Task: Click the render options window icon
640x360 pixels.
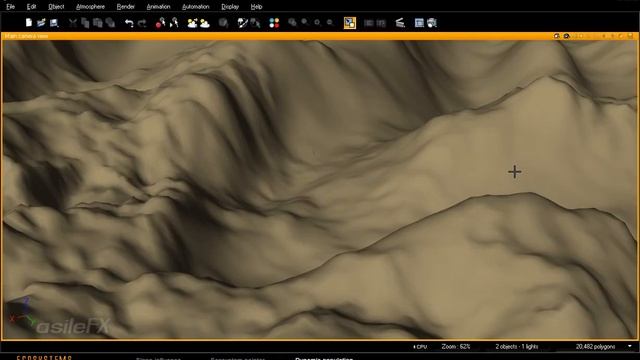Action: pos(419,23)
